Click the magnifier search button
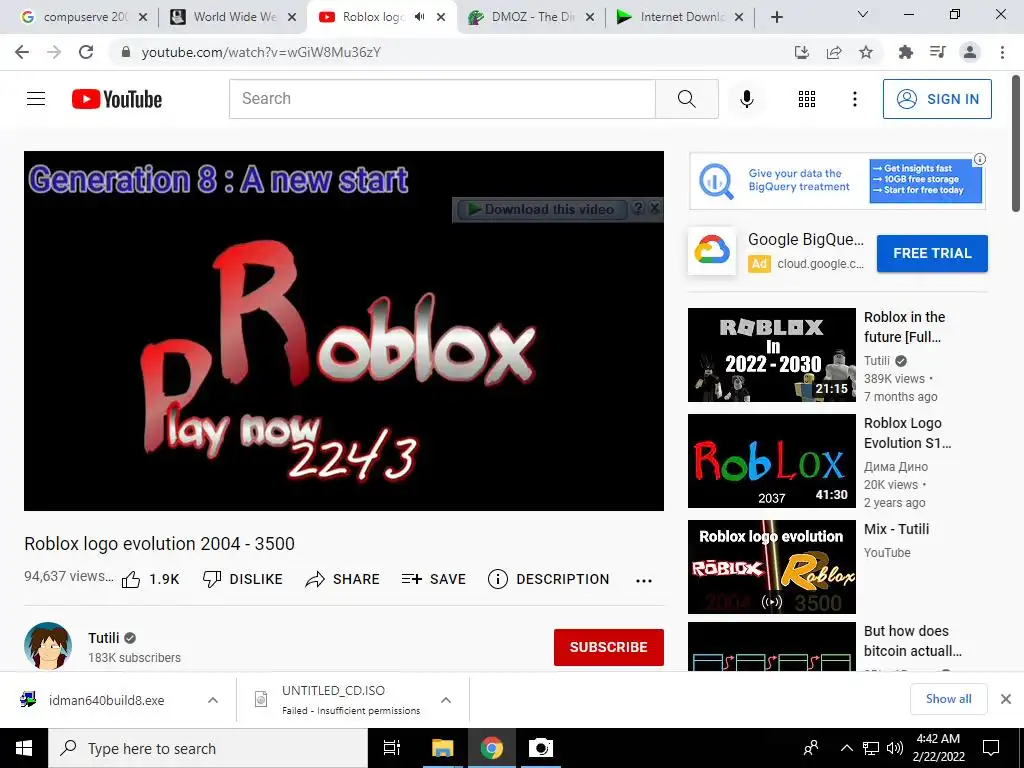 click(686, 99)
